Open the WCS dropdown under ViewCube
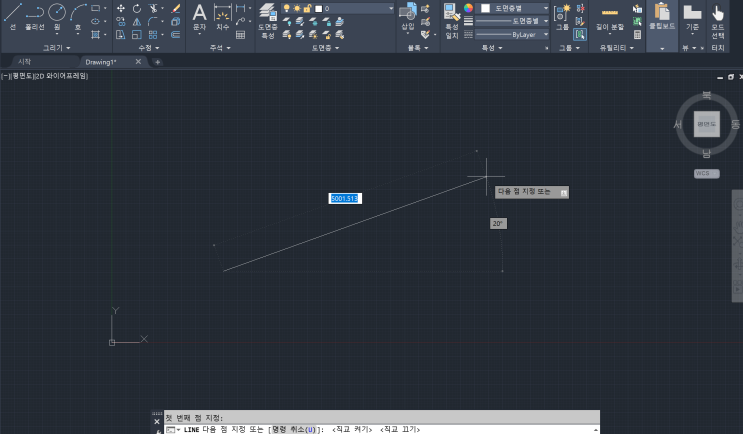The height and width of the screenshot is (434, 743). tap(707, 173)
